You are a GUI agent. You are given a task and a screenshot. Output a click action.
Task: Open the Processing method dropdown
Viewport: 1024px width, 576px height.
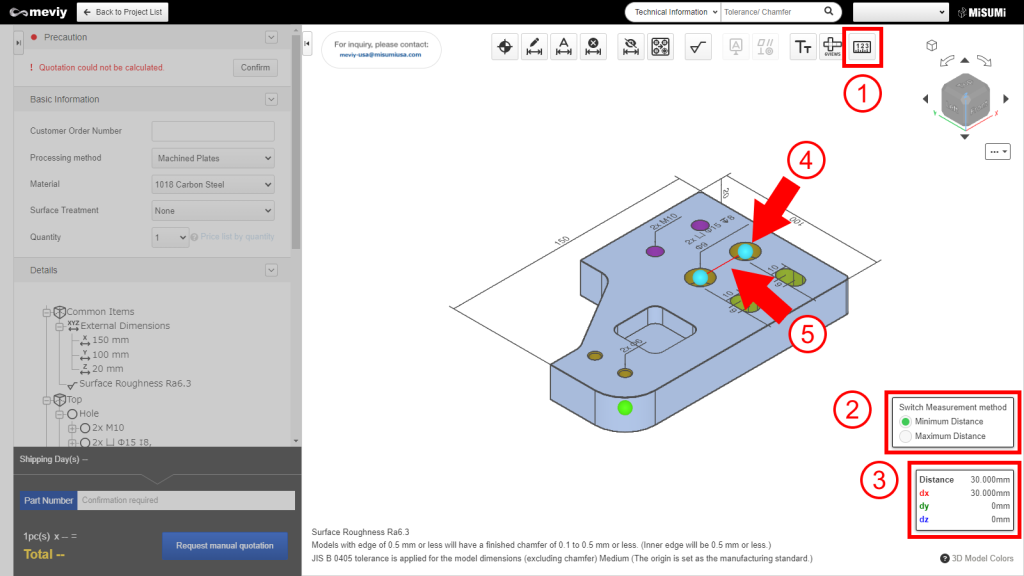pos(212,157)
